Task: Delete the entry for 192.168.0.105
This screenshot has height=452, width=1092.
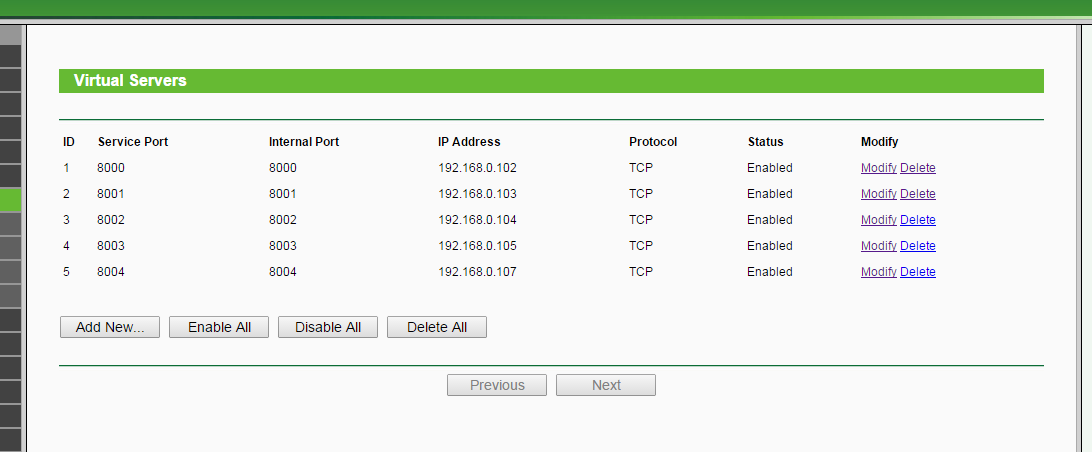Action: (917, 246)
